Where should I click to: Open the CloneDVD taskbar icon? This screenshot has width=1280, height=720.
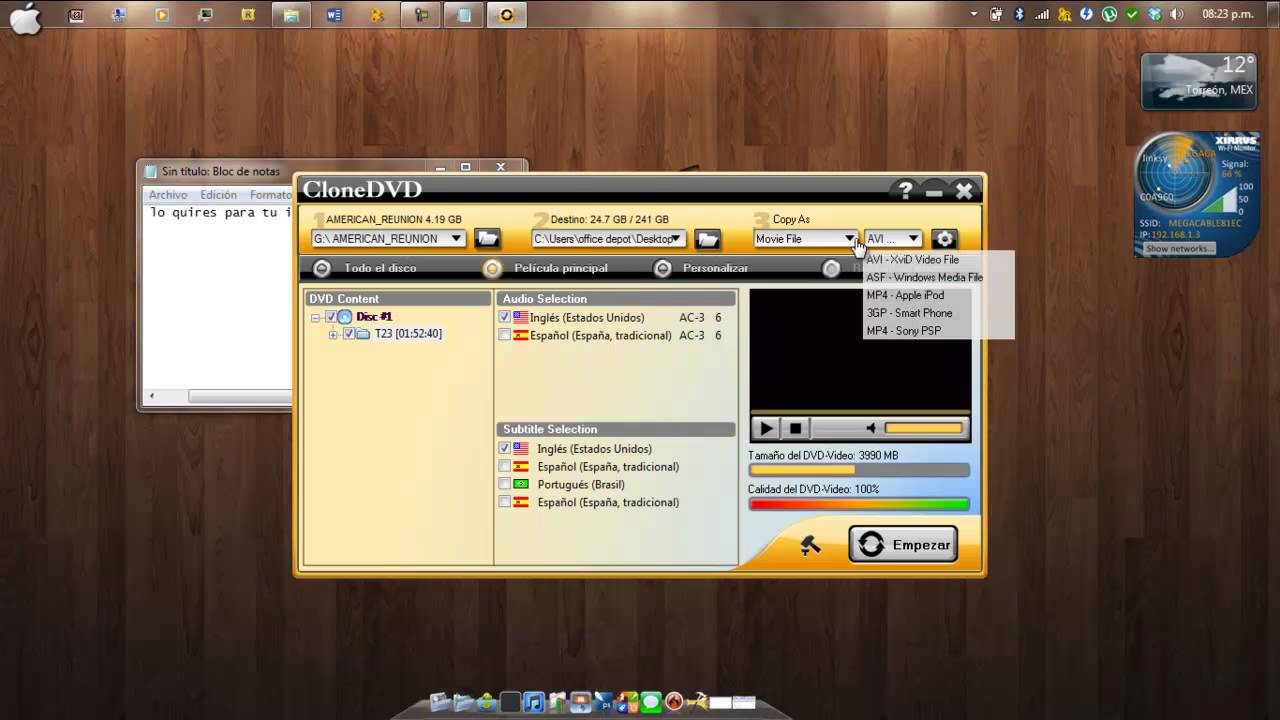coord(507,15)
